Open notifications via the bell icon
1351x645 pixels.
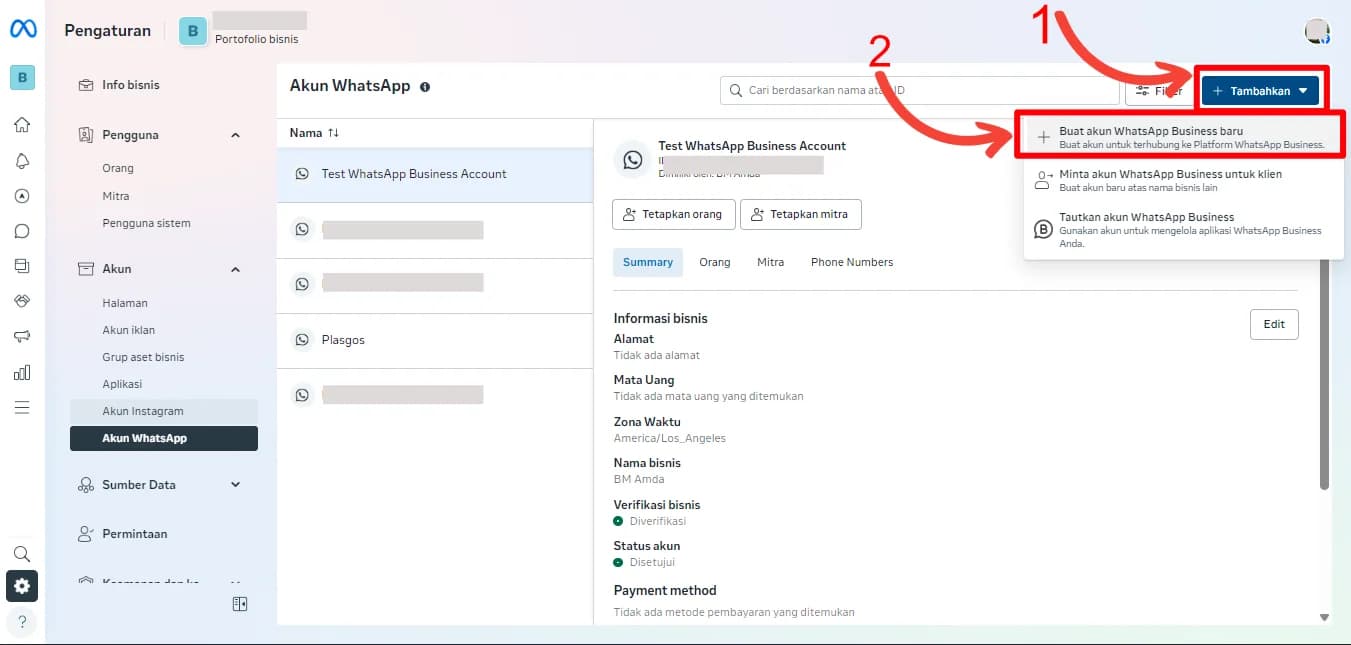22,160
